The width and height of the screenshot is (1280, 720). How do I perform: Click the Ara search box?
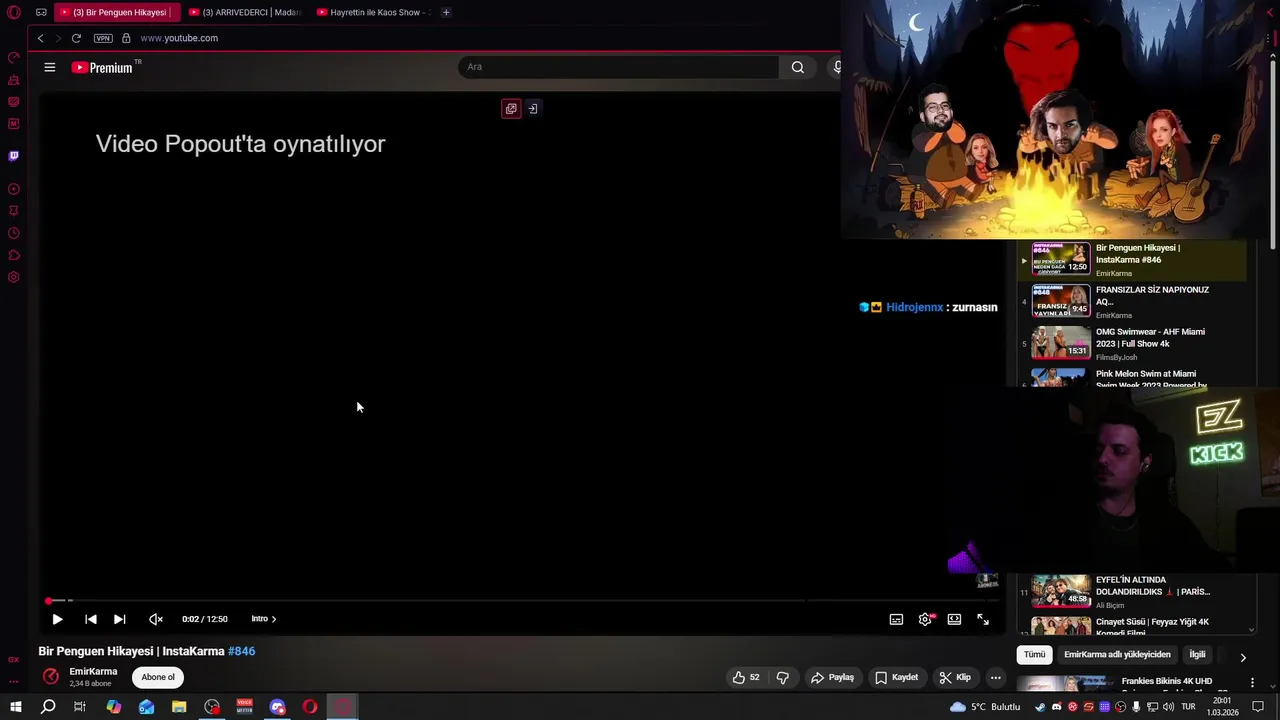tap(618, 67)
